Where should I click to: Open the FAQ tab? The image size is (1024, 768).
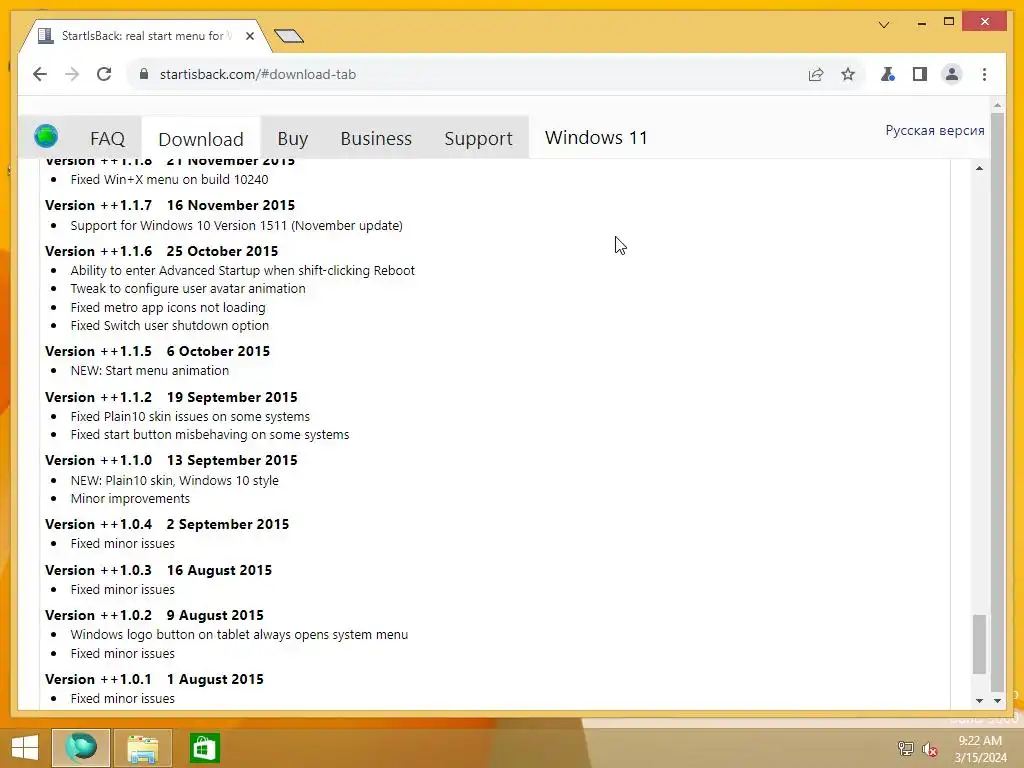click(x=108, y=138)
